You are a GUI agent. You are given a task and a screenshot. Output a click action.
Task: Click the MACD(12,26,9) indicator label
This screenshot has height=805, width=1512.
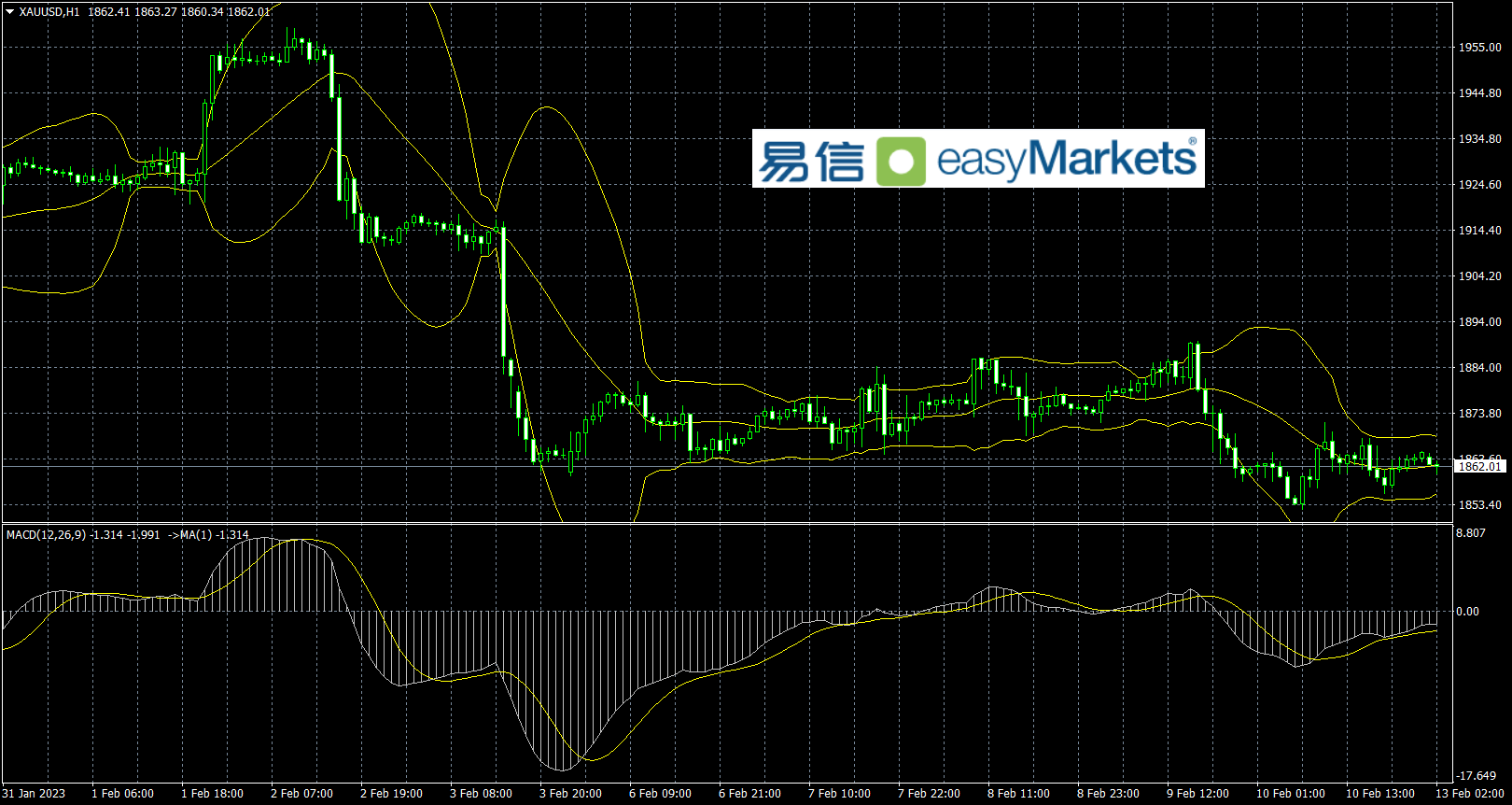tap(46, 535)
